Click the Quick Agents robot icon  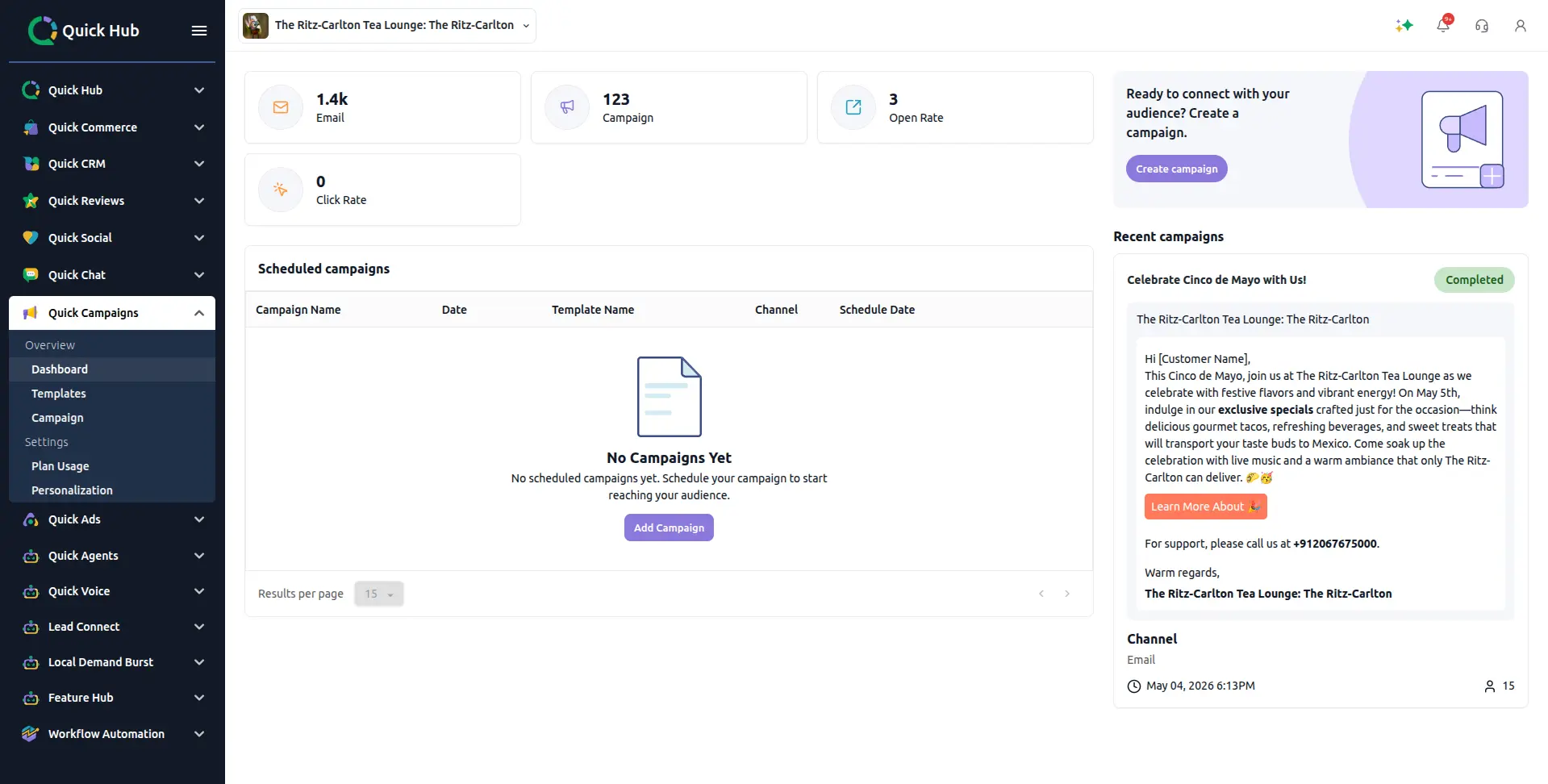31,556
